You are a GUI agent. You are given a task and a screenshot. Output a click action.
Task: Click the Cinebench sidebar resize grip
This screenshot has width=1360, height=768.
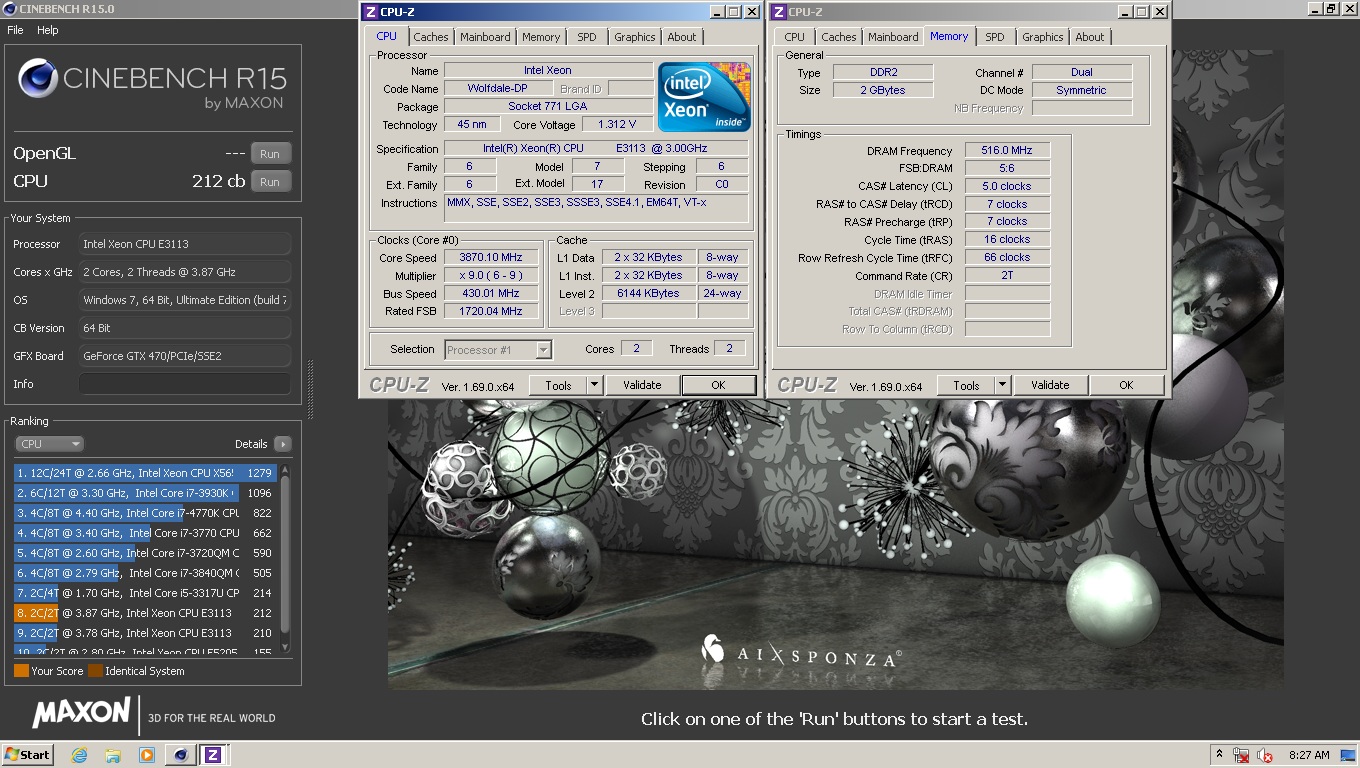[309, 390]
